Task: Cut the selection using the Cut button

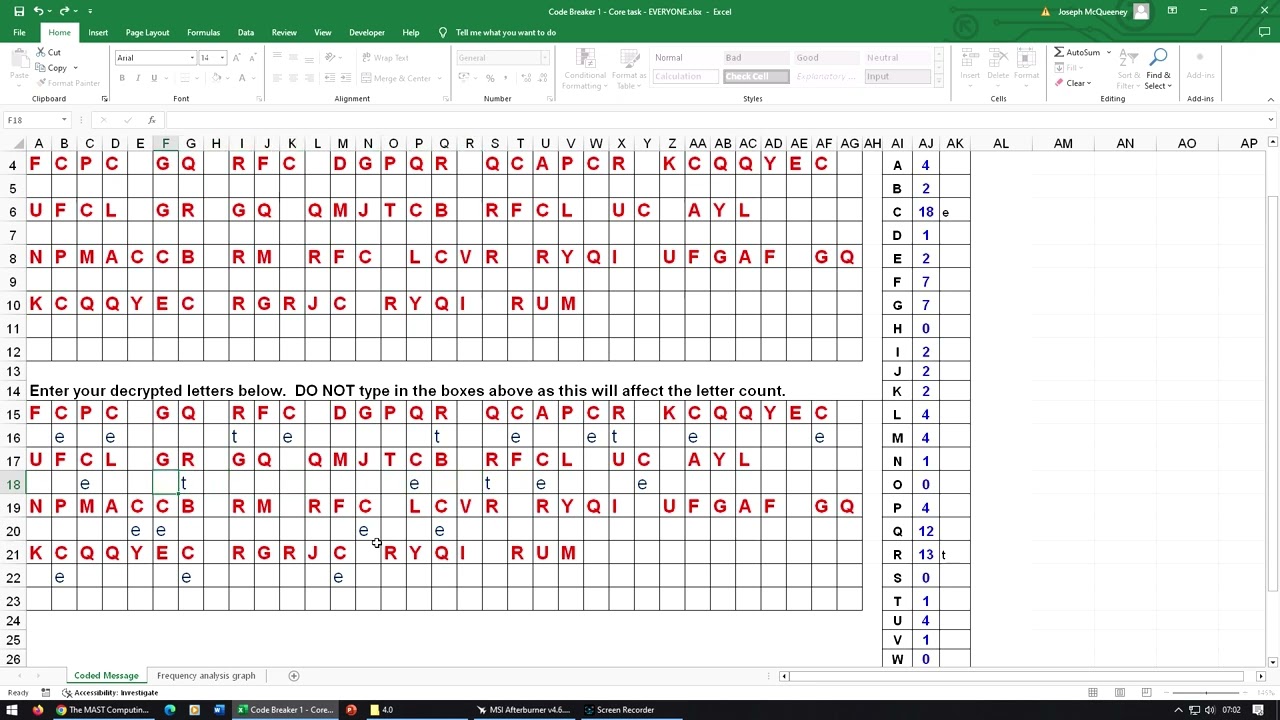Action: 48,52
